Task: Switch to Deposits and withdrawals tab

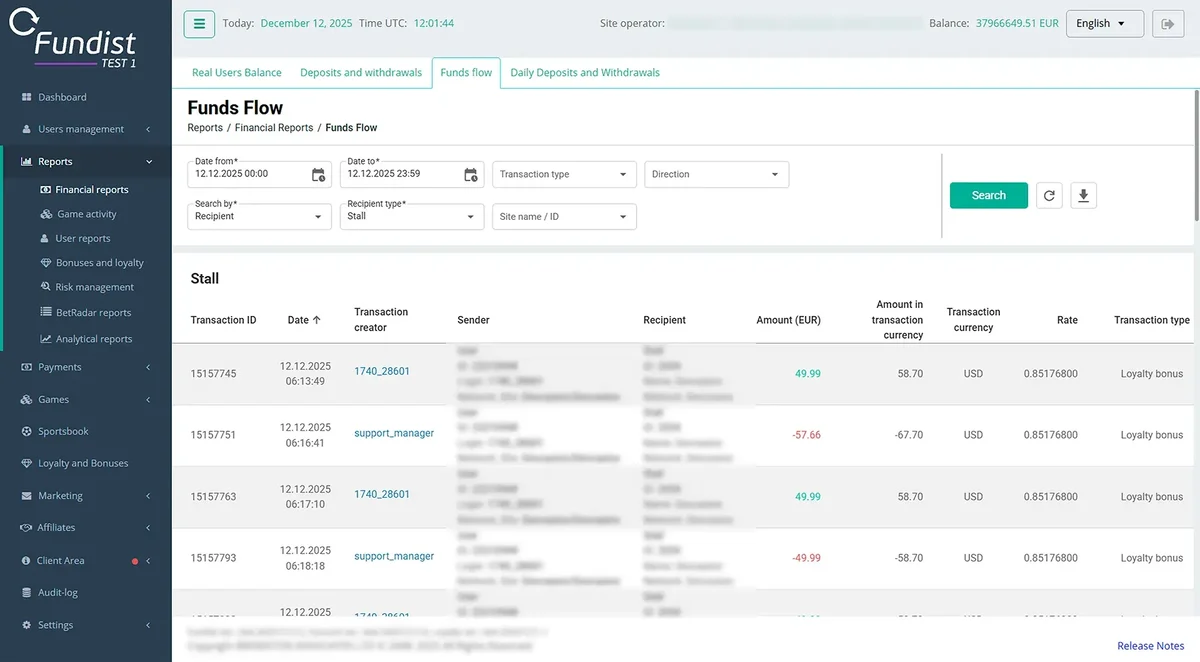Action: [361, 72]
